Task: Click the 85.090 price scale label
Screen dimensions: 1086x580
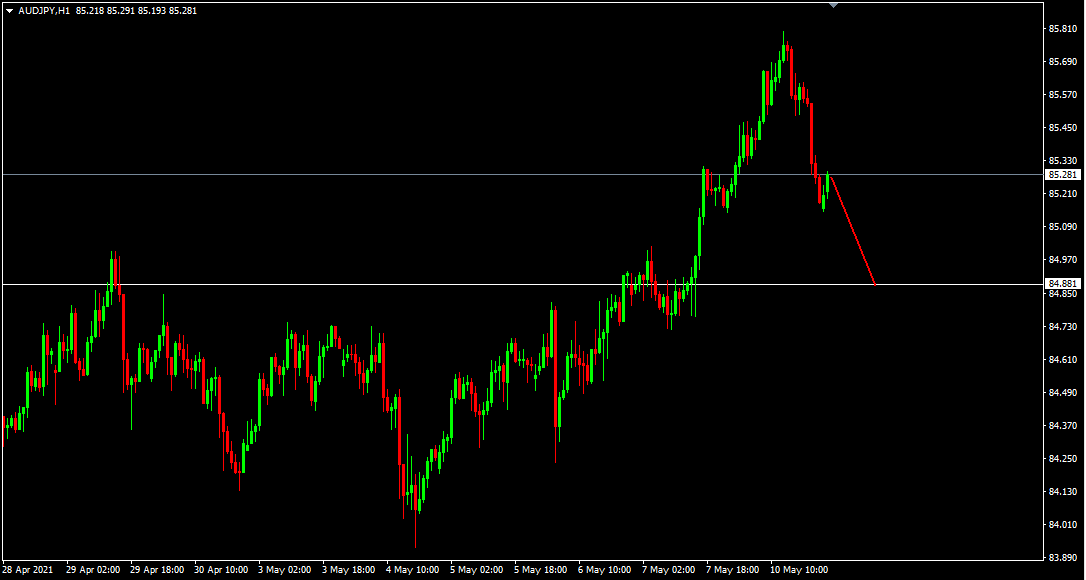Action: pyautogui.click(x=1062, y=227)
